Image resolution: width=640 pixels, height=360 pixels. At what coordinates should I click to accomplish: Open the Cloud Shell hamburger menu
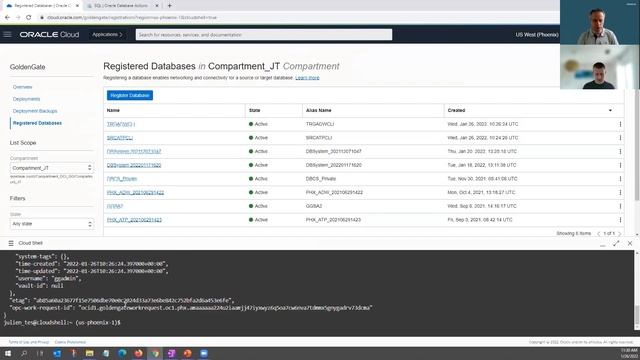point(11,243)
